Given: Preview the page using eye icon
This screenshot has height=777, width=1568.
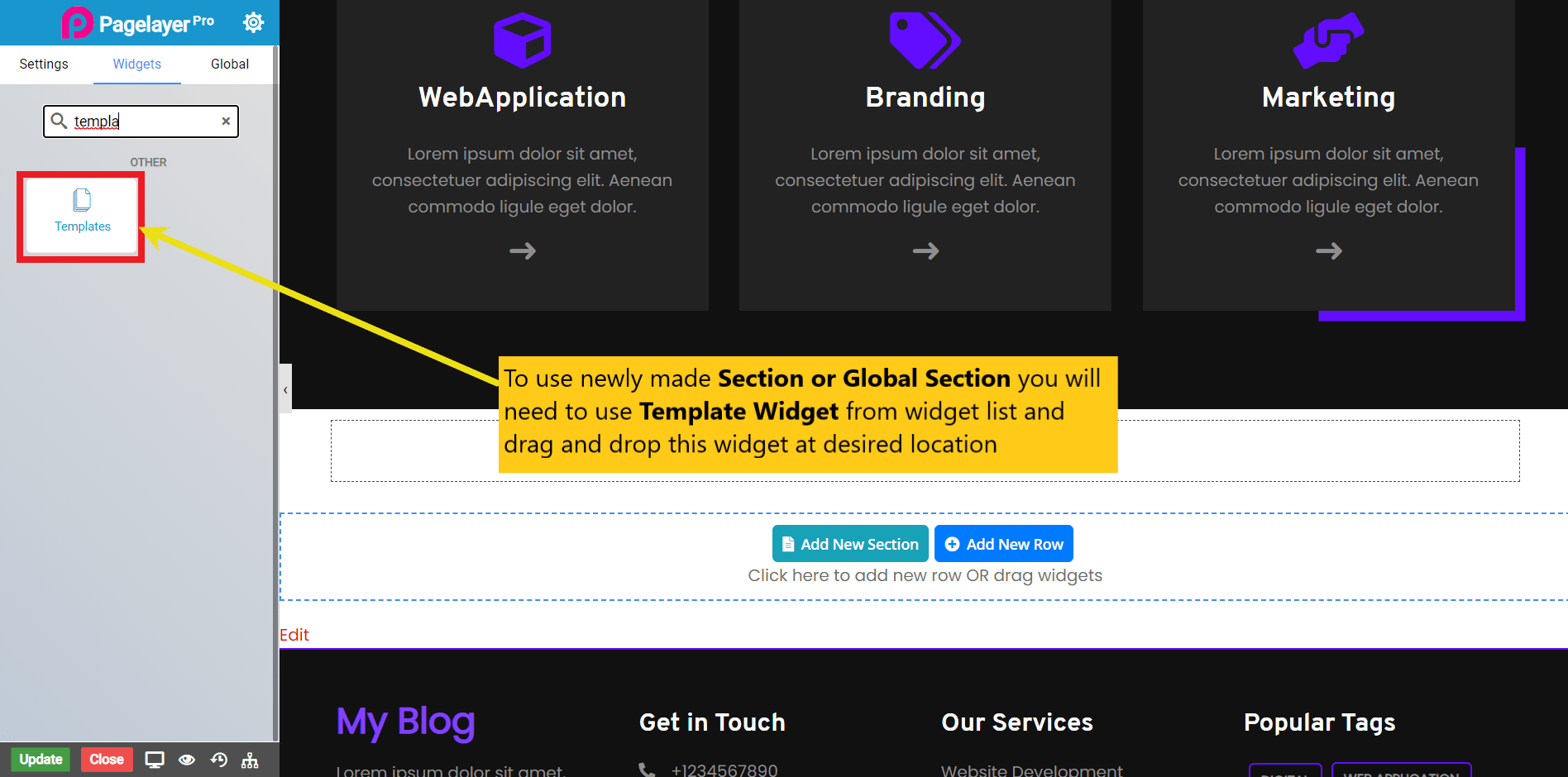Looking at the screenshot, I should tap(187, 759).
